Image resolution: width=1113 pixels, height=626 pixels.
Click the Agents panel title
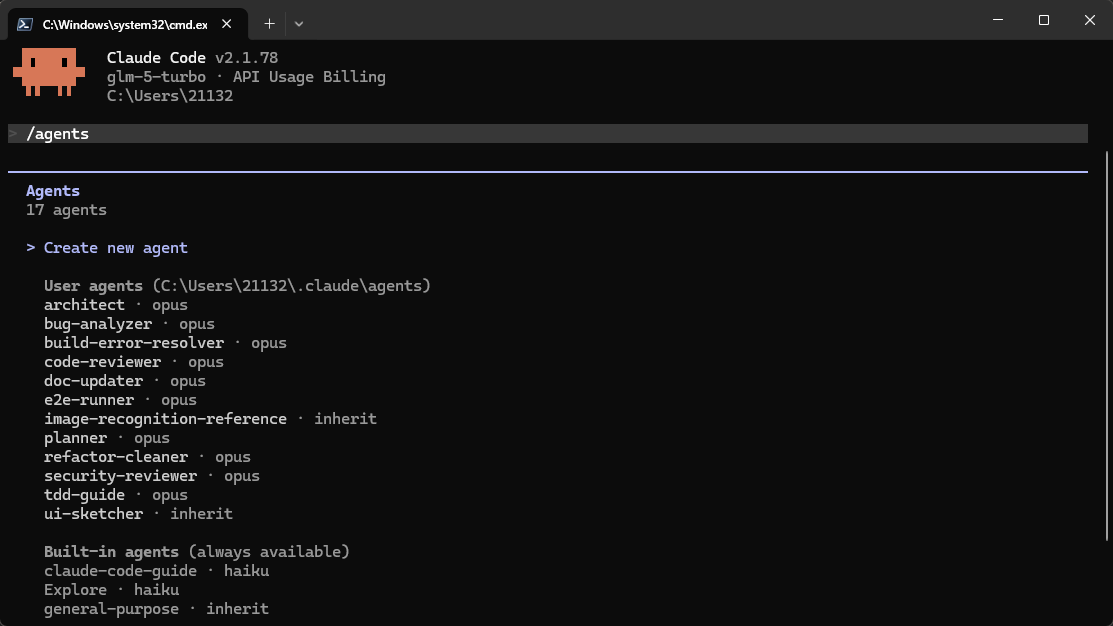click(x=53, y=191)
